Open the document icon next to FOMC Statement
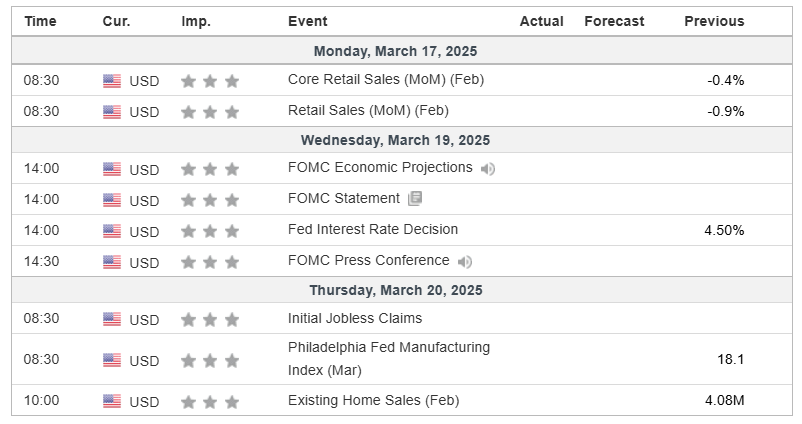 [415, 198]
